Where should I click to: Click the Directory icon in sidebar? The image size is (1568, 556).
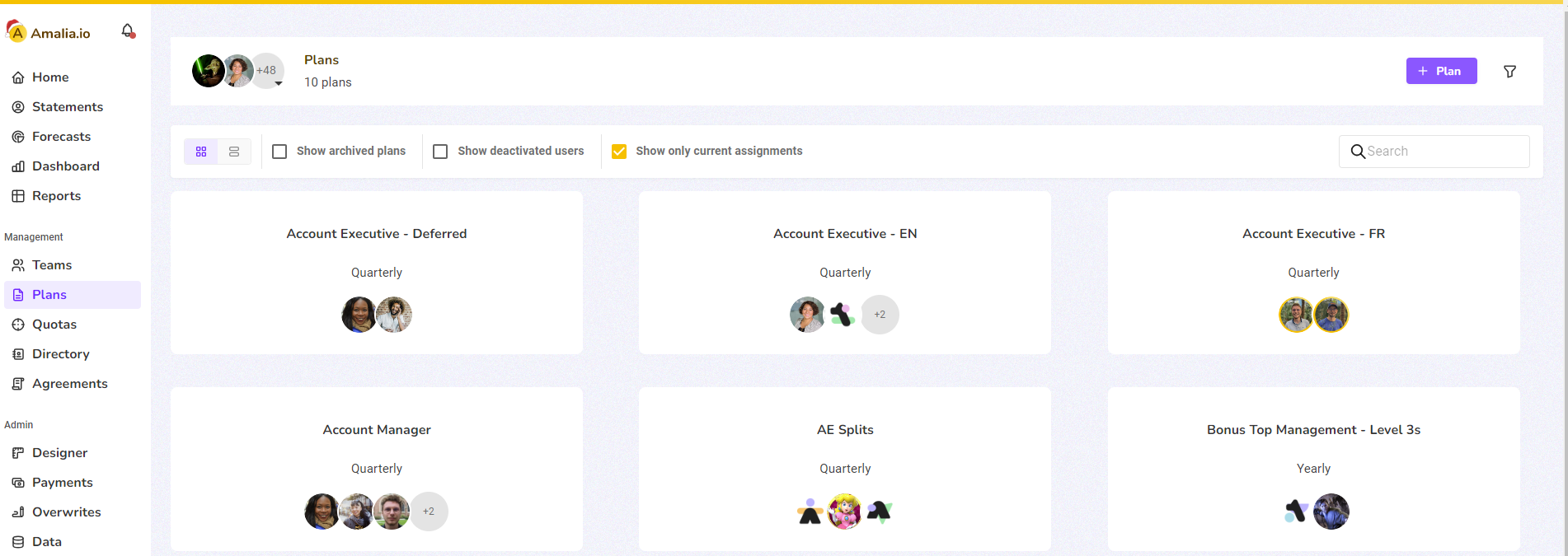coord(18,354)
